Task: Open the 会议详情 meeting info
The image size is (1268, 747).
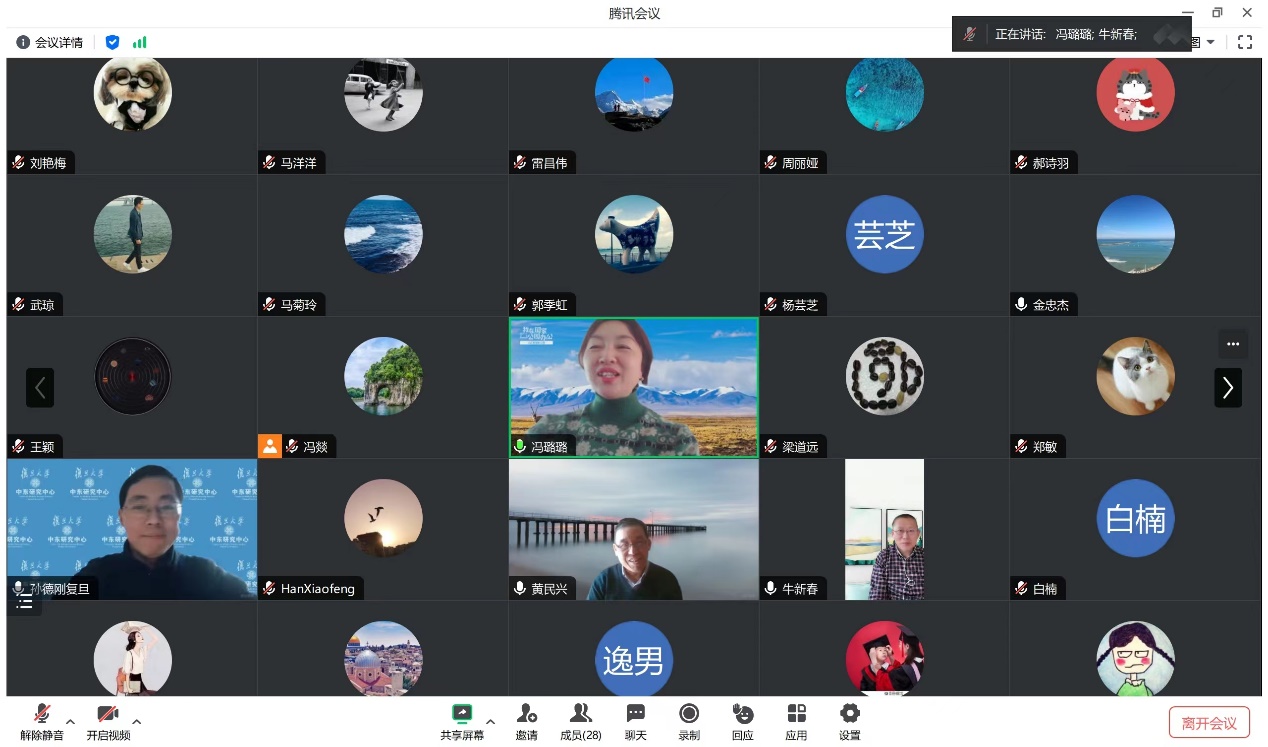Action: coord(50,42)
